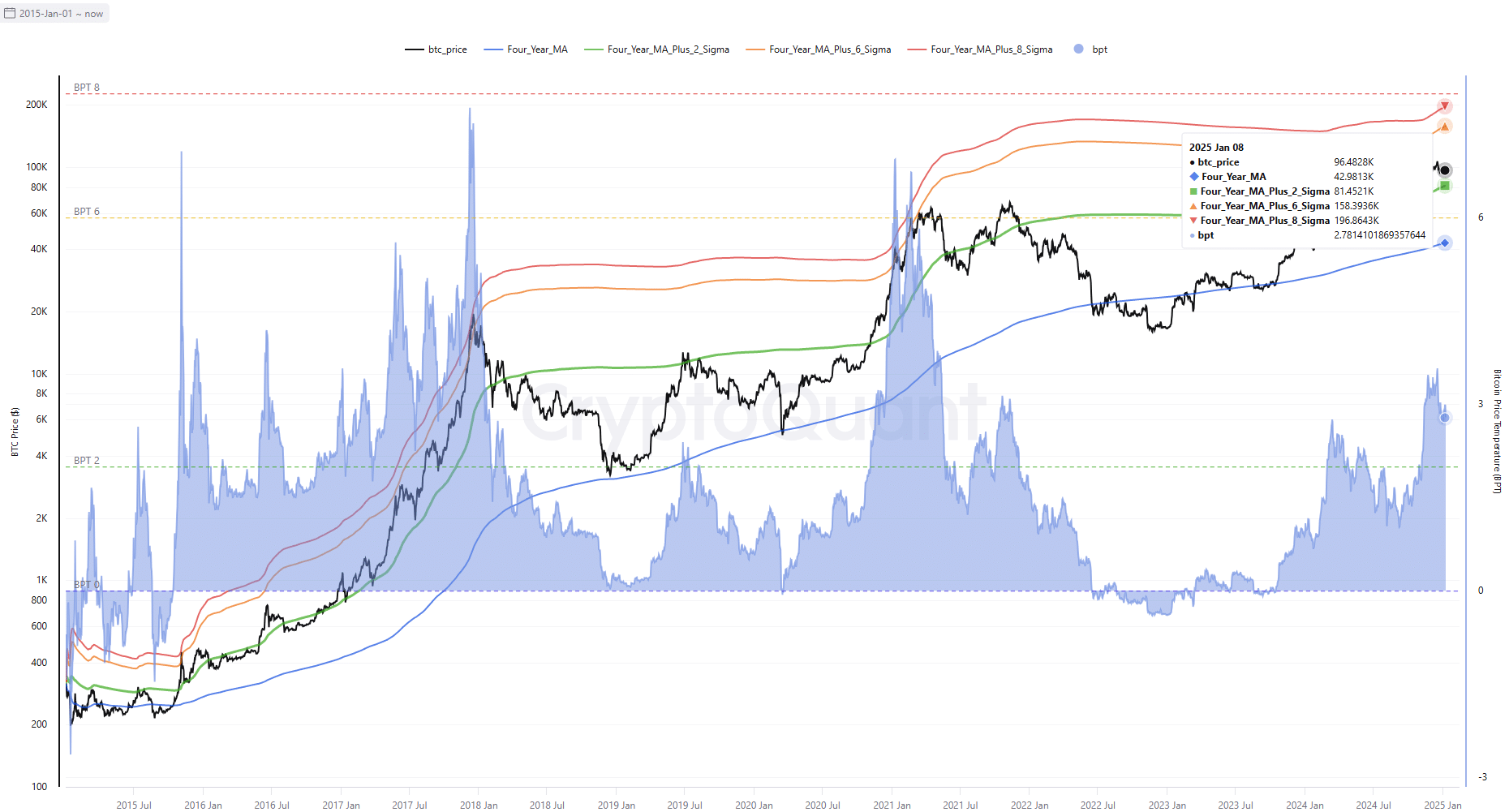Click the BTC Price ($) axis title
This screenshot has height=812, width=1509.
tap(15, 432)
